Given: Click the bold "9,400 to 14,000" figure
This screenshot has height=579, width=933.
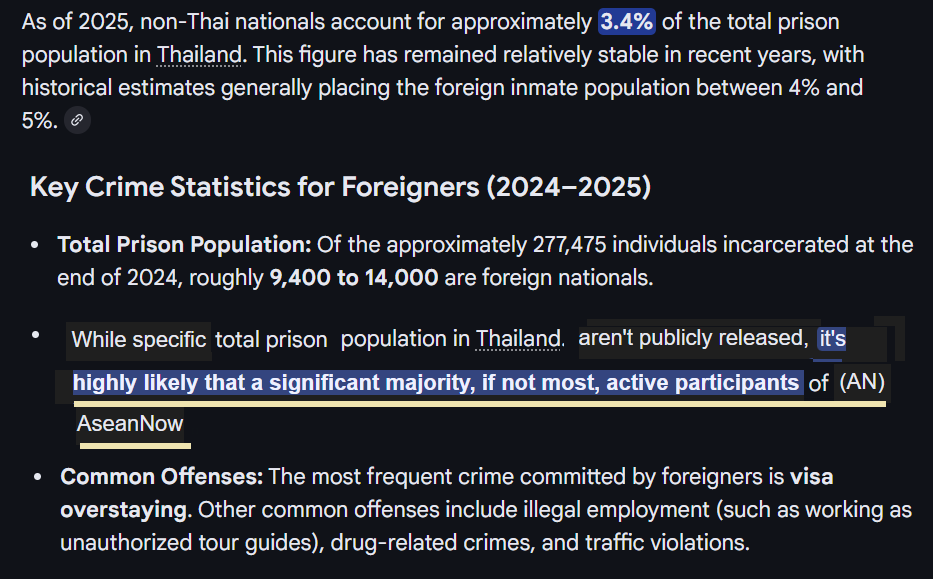Looking at the screenshot, I should coord(353,277).
